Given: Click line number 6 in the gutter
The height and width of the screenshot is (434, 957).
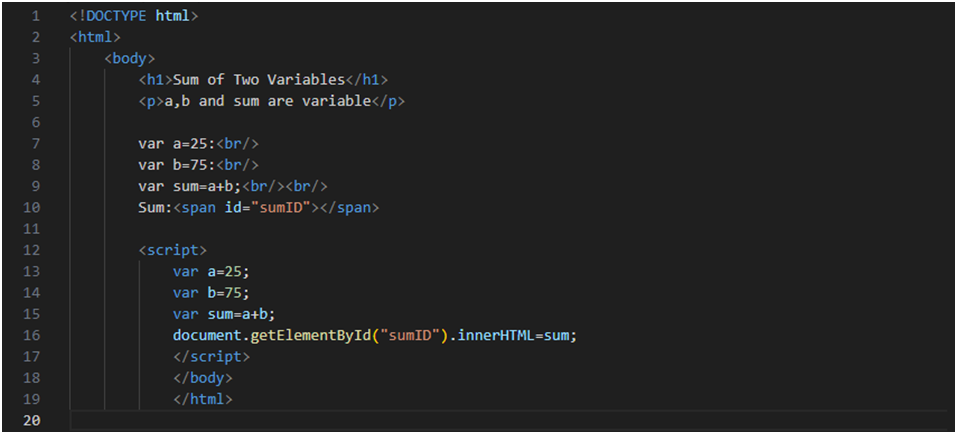Looking at the screenshot, I should point(35,122).
